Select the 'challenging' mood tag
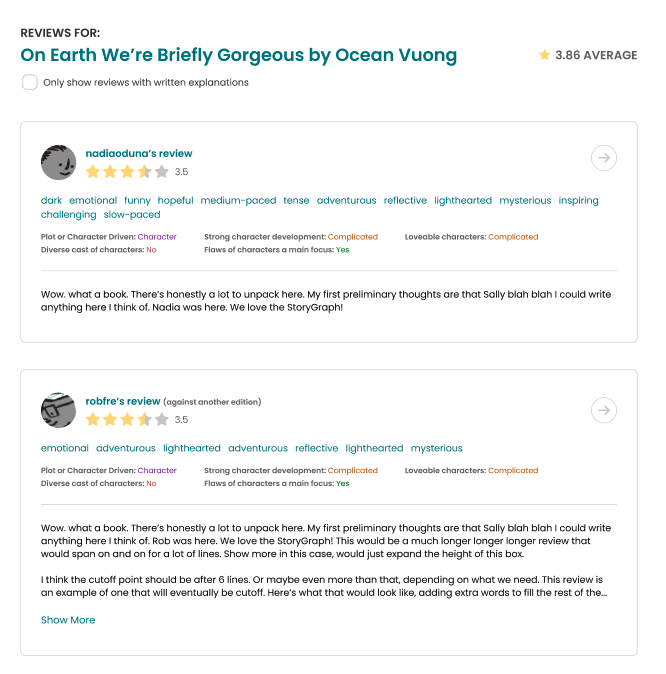Image resolution: width=666 pixels, height=674 pixels. (68, 215)
